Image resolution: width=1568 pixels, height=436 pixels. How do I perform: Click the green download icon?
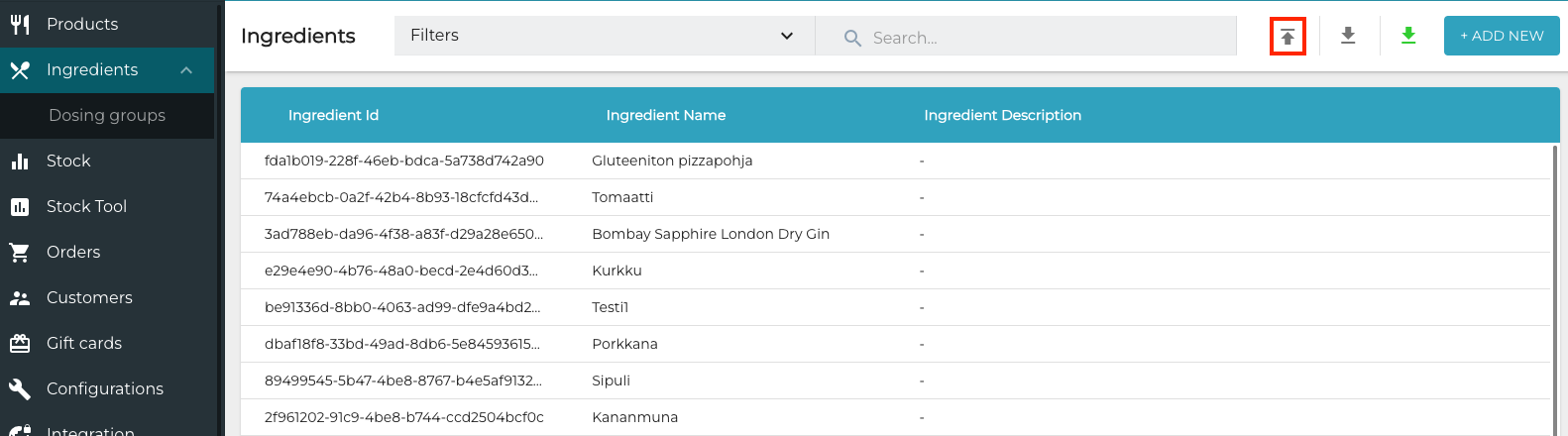pos(1408,36)
